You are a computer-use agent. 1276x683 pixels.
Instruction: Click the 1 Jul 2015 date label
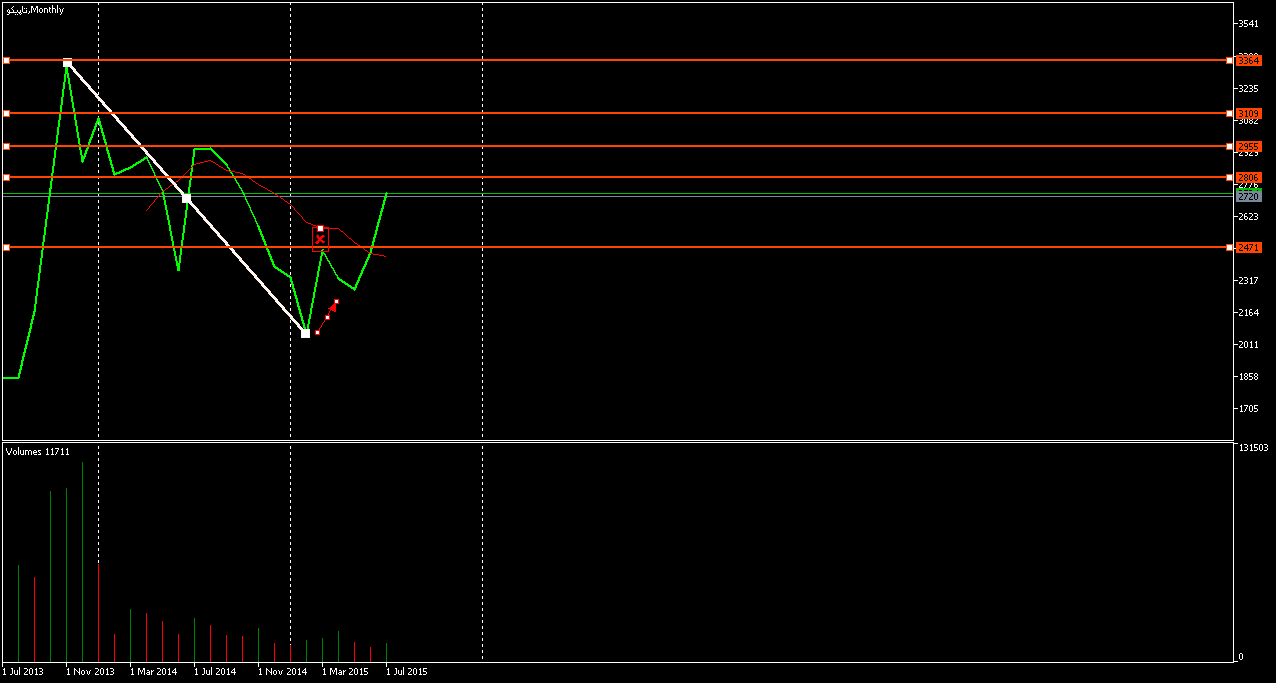click(x=406, y=671)
